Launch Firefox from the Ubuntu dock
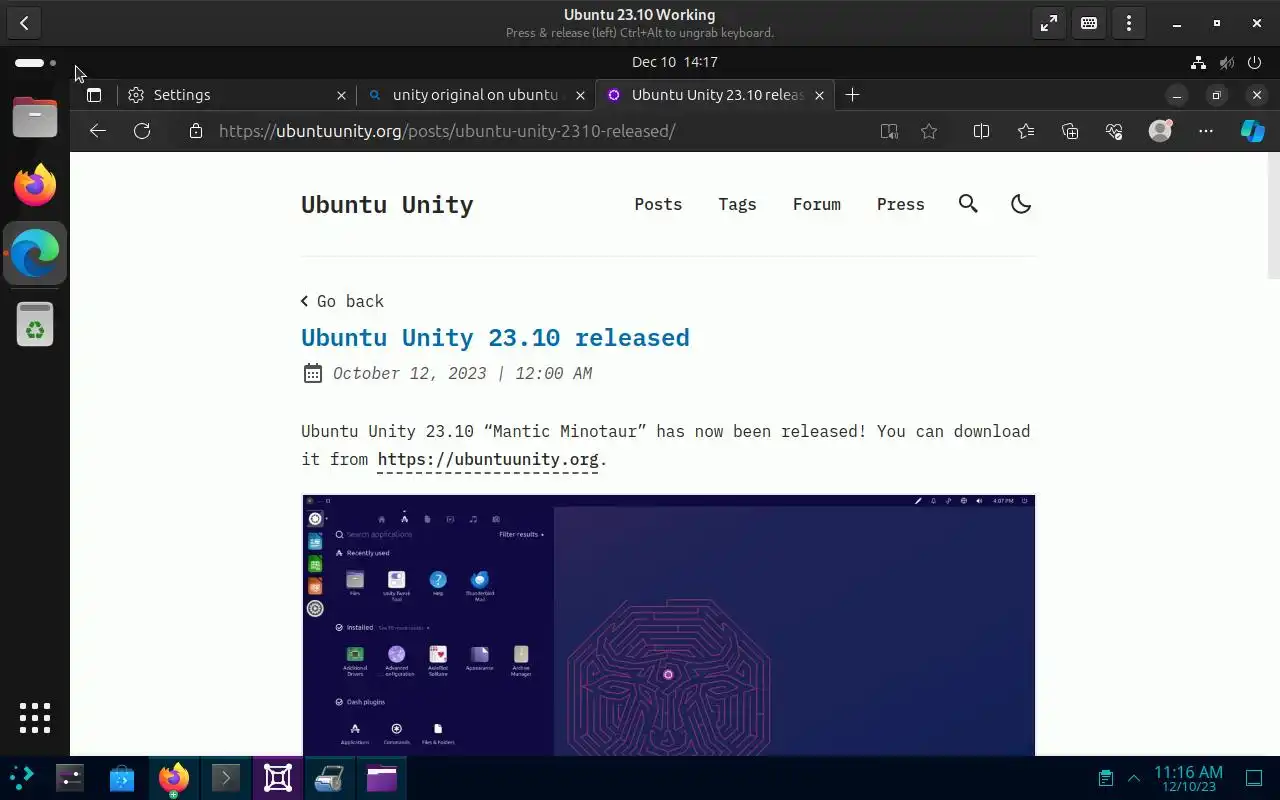The height and width of the screenshot is (800, 1280). [35, 185]
